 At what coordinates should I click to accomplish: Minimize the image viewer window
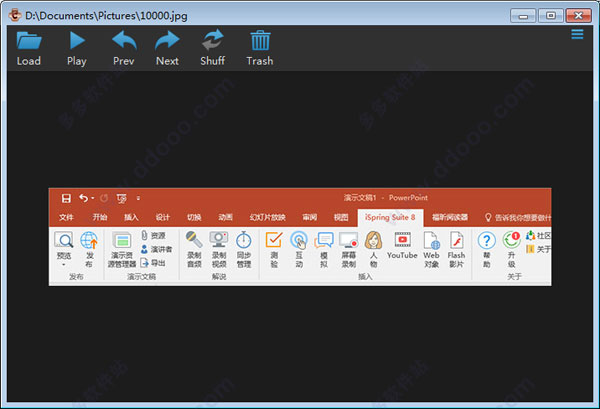click(523, 16)
